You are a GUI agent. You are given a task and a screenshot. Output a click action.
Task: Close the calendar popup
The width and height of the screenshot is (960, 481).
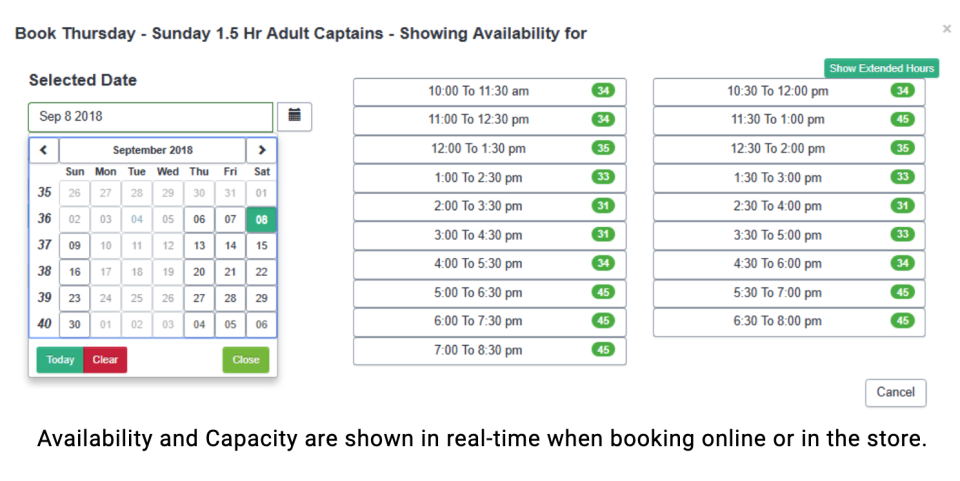[x=245, y=360]
